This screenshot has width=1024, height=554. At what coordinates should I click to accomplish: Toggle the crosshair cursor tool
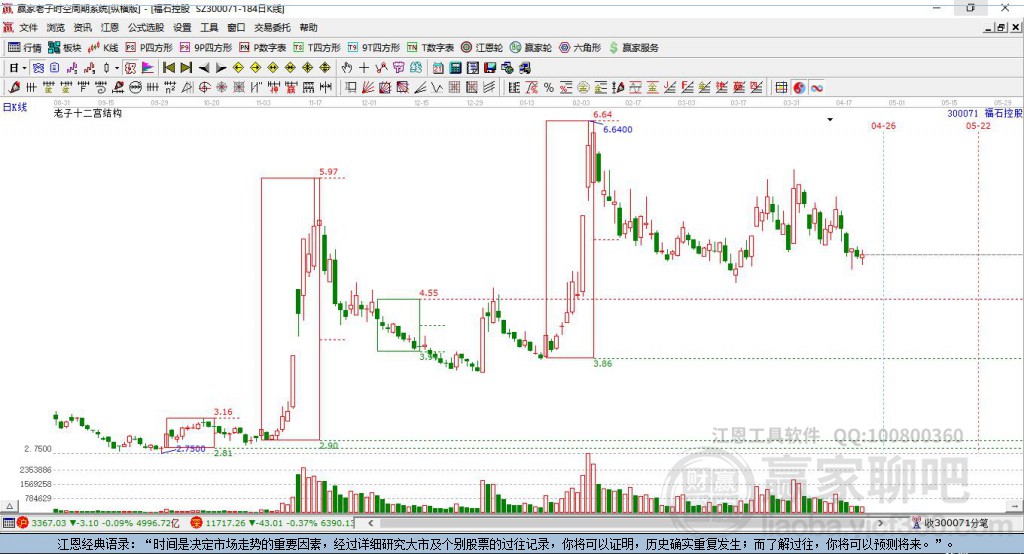pos(364,67)
